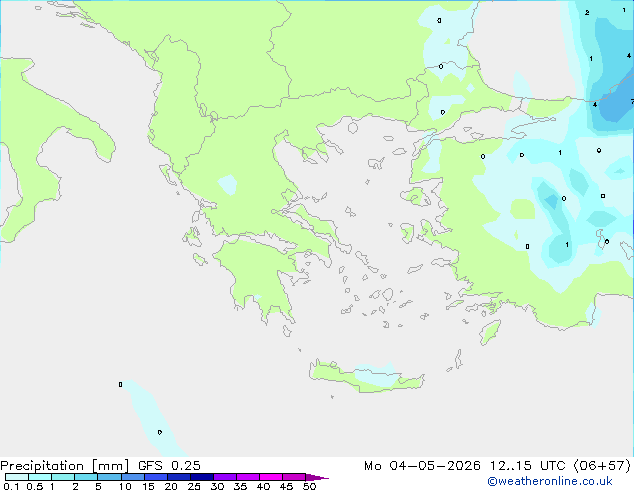634x490 pixels.
Task: Click the 'Mo 04-05-2026' date text
Action: coord(423,466)
